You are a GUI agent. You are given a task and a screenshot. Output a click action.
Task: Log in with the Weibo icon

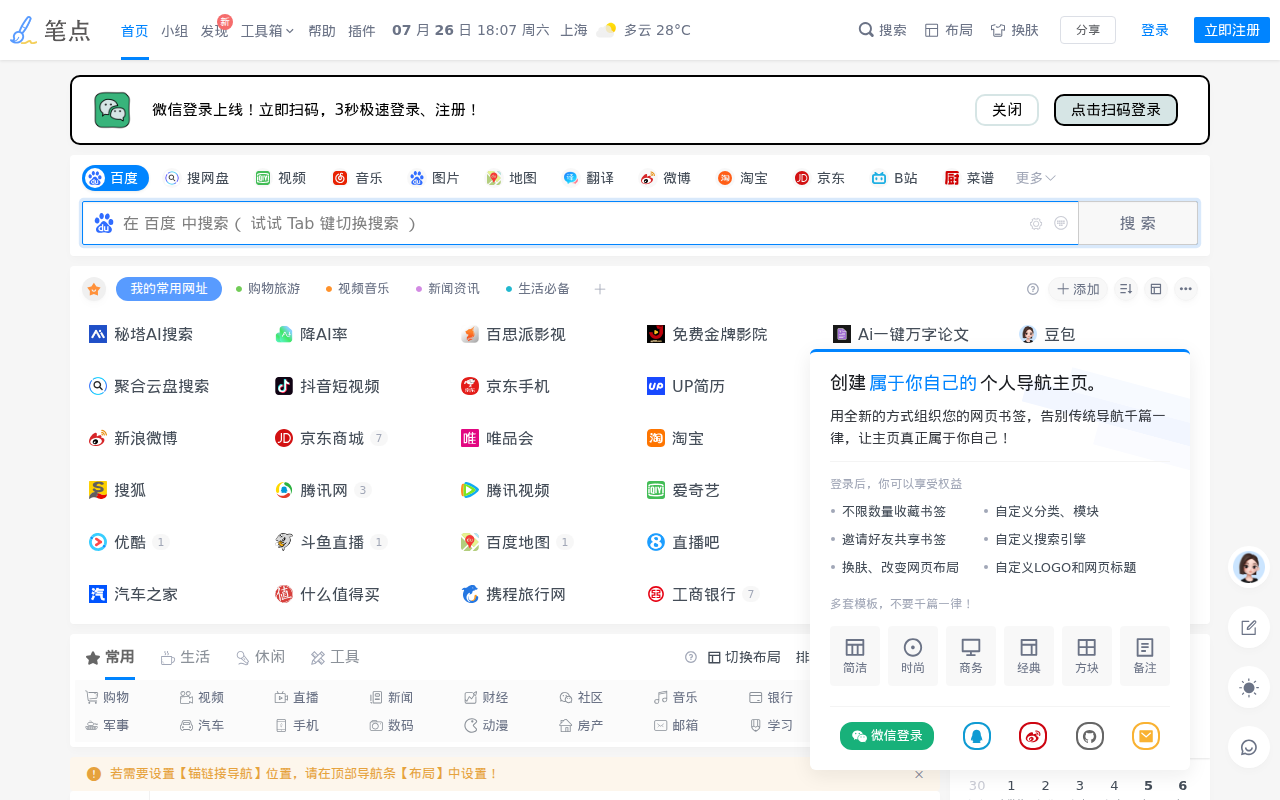click(x=1033, y=736)
